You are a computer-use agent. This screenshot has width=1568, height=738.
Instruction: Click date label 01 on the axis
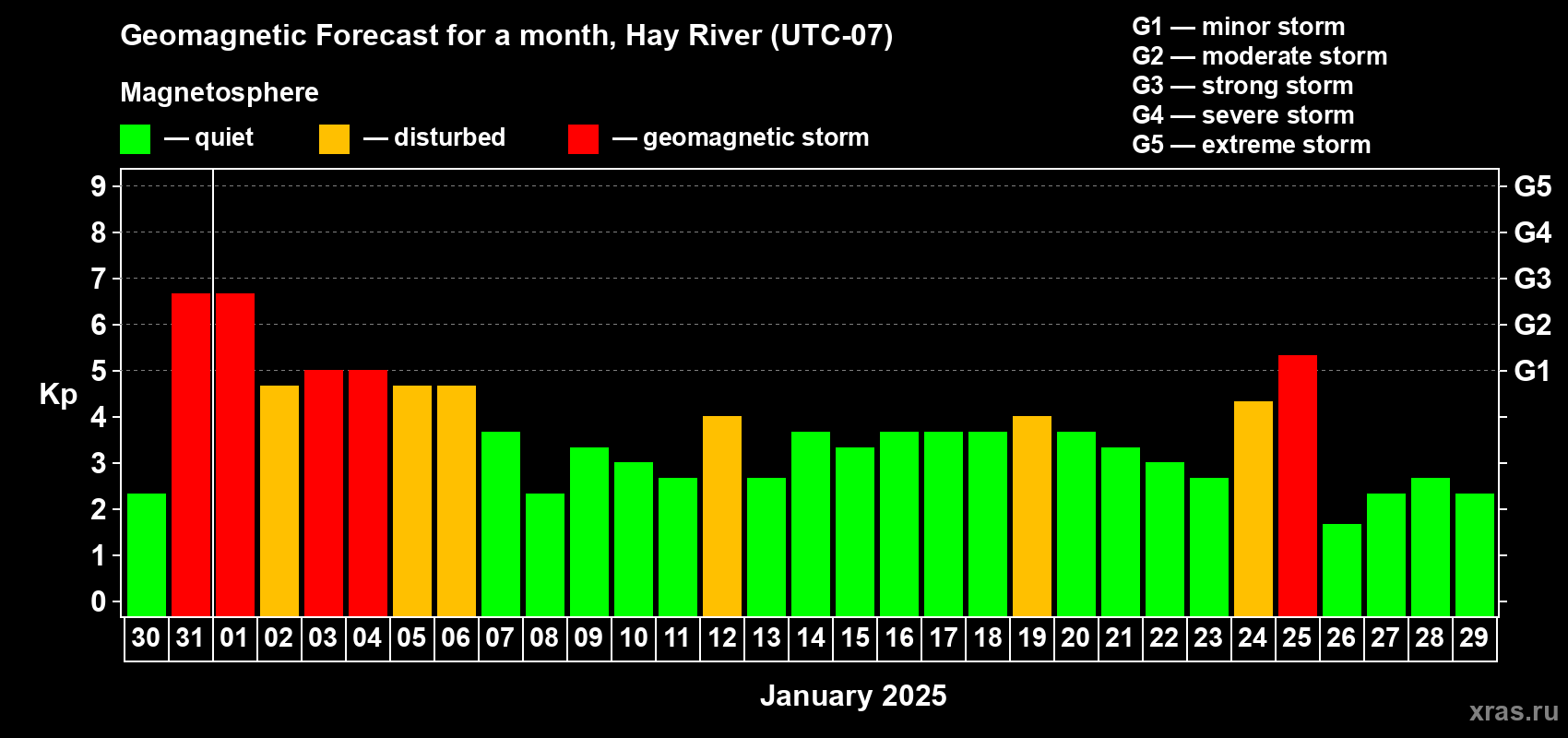click(x=234, y=637)
